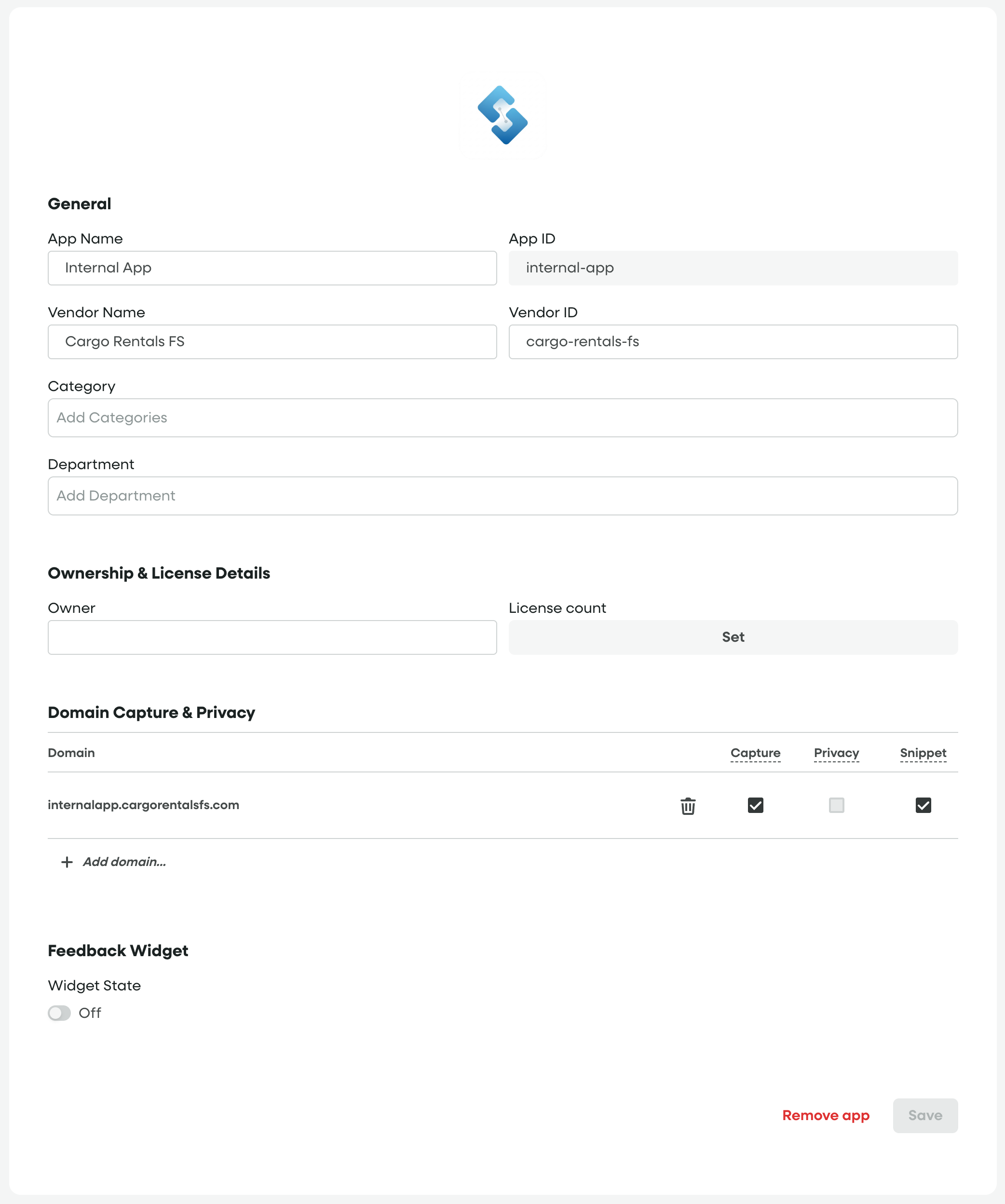Uncheck Capture for internalapp.cargorentalsfs.com
Screen dimensions: 1005x1204
755,806
